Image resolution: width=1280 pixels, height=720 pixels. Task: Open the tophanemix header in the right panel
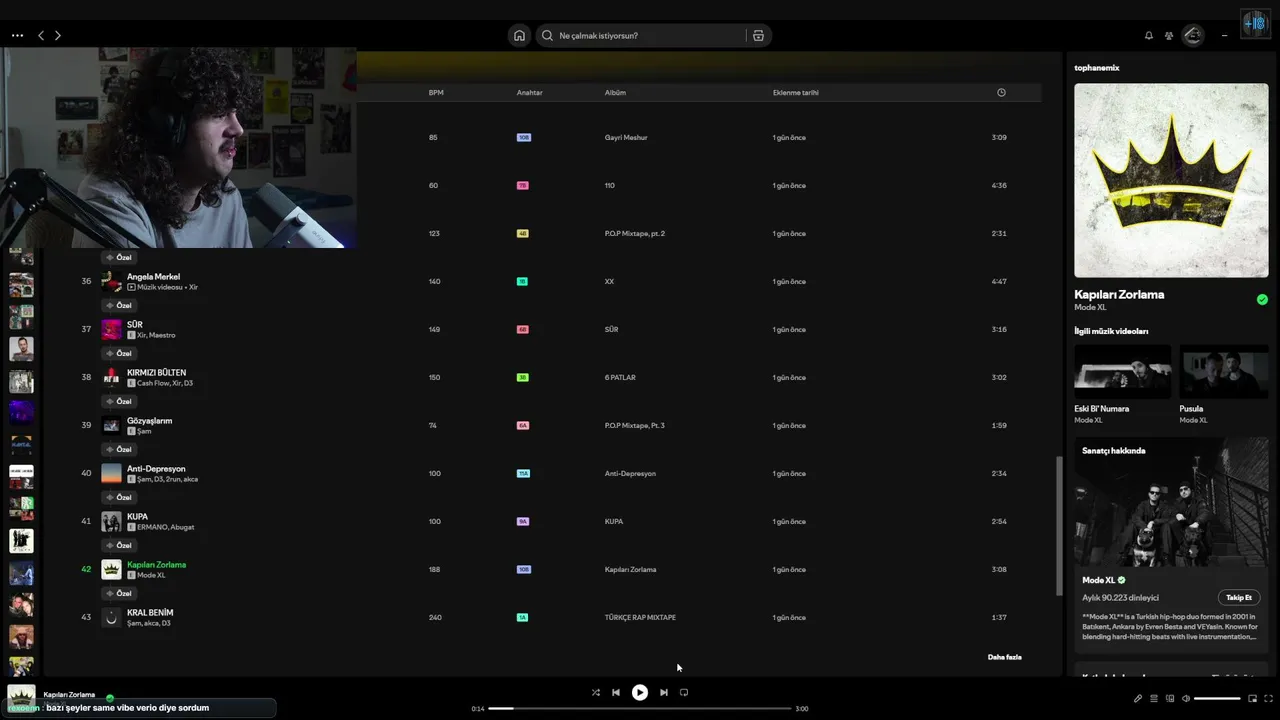pyautogui.click(x=1097, y=68)
